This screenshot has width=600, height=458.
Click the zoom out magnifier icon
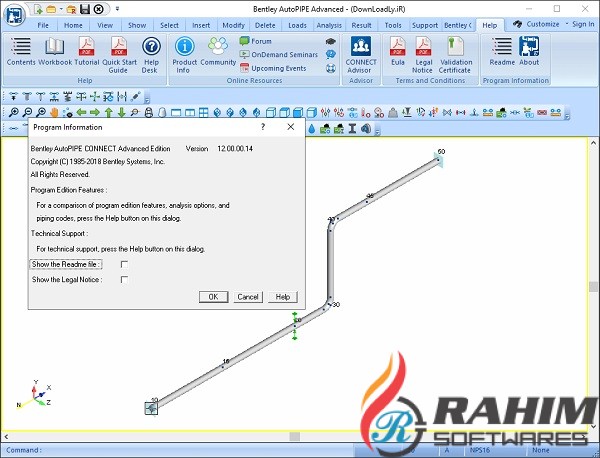tap(27, 112)
